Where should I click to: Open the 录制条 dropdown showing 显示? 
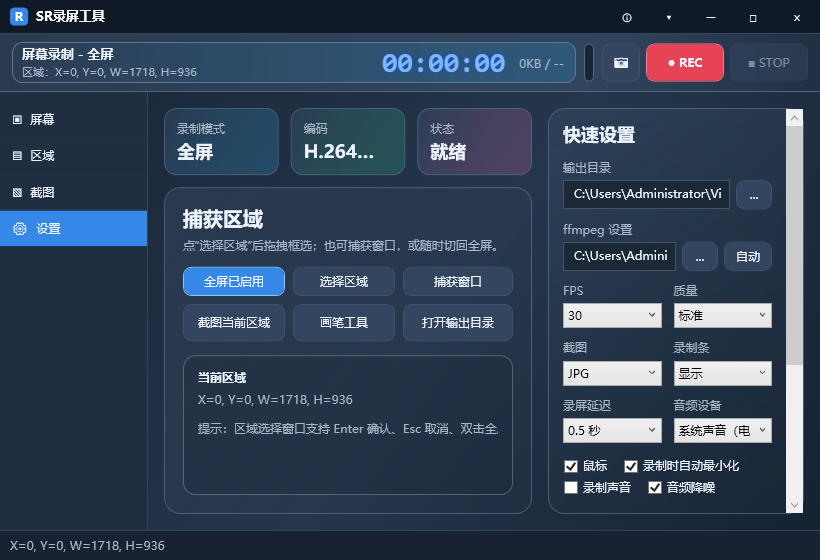point(722,373)
